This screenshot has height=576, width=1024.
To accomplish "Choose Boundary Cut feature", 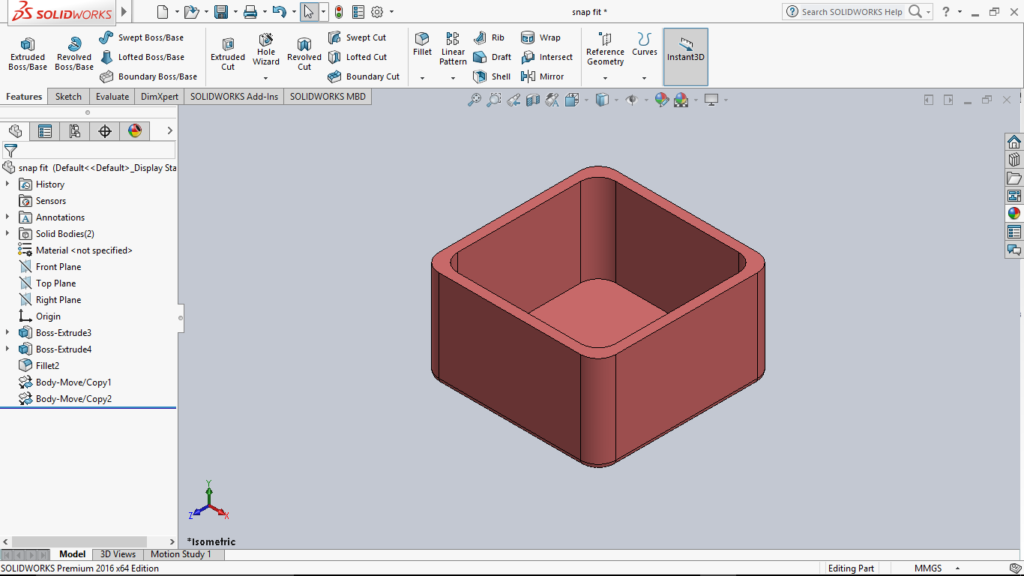I will pos(364,76).
